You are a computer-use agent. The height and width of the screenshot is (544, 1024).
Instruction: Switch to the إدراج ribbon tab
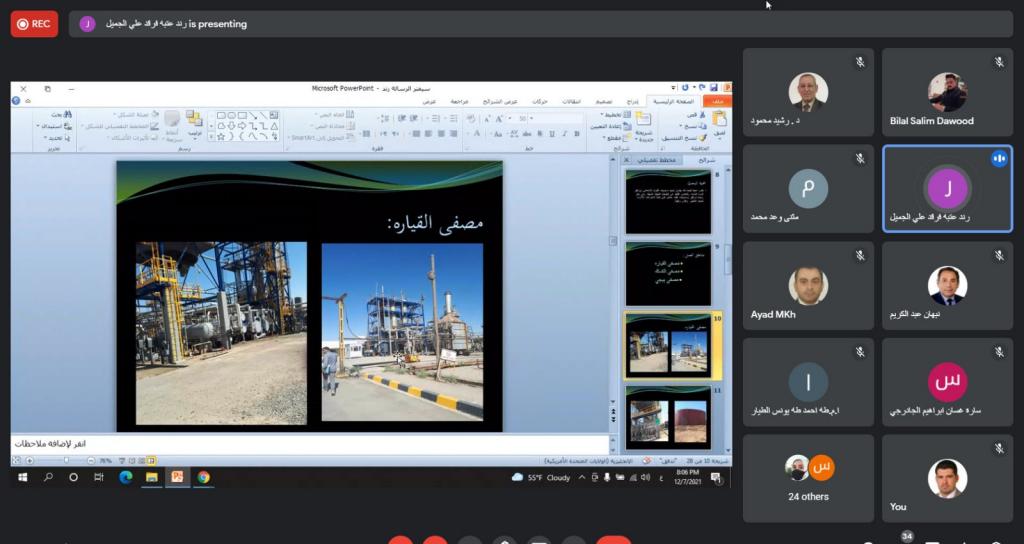click(x=632, y=101)
